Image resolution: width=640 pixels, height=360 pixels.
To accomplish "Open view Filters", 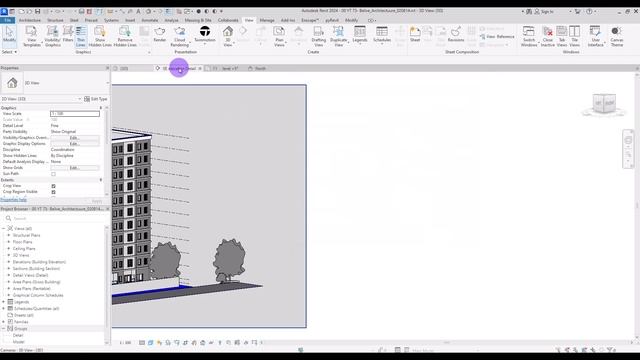I will tap(68, 34).
